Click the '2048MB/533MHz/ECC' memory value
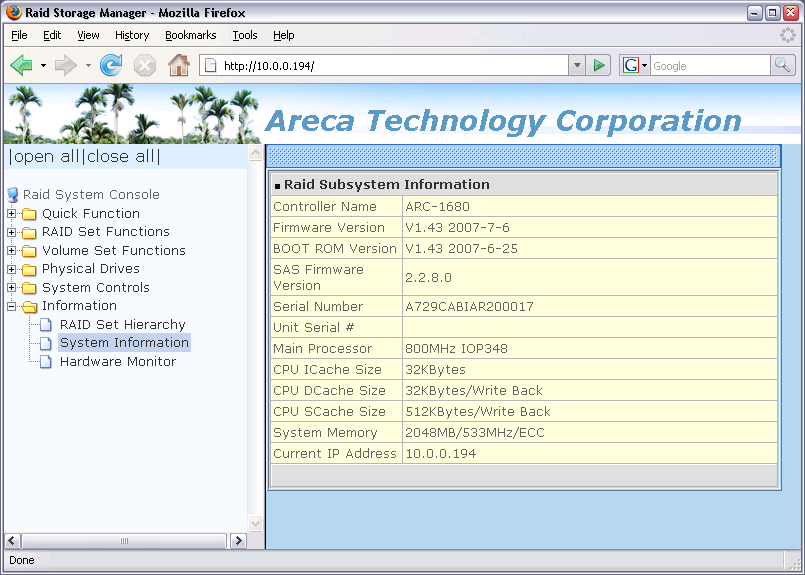Screen dimensions: 805x575 [x=474, y=433]
